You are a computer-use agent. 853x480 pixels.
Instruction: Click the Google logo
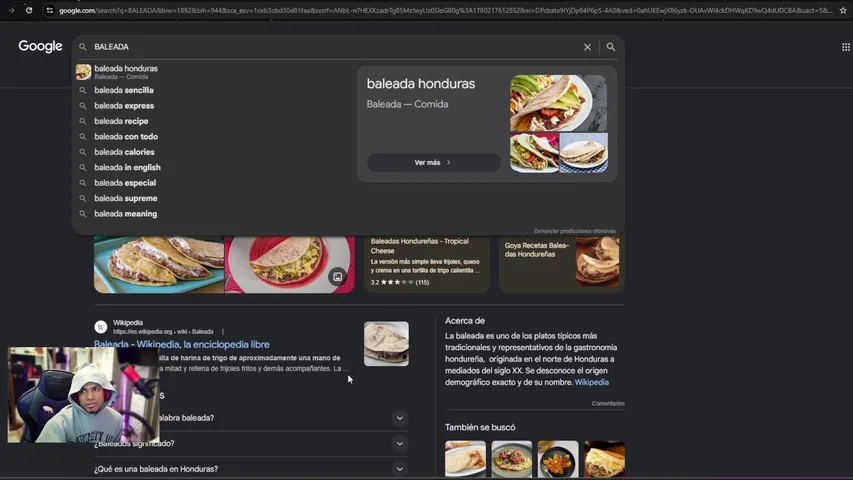pos(40,46)
